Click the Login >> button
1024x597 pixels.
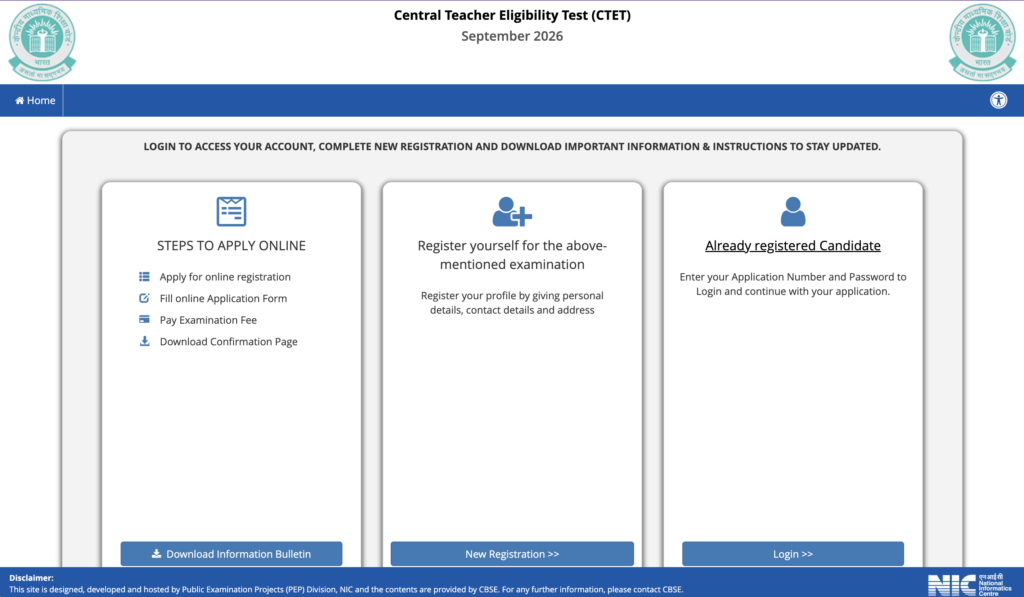pos(793,554)
